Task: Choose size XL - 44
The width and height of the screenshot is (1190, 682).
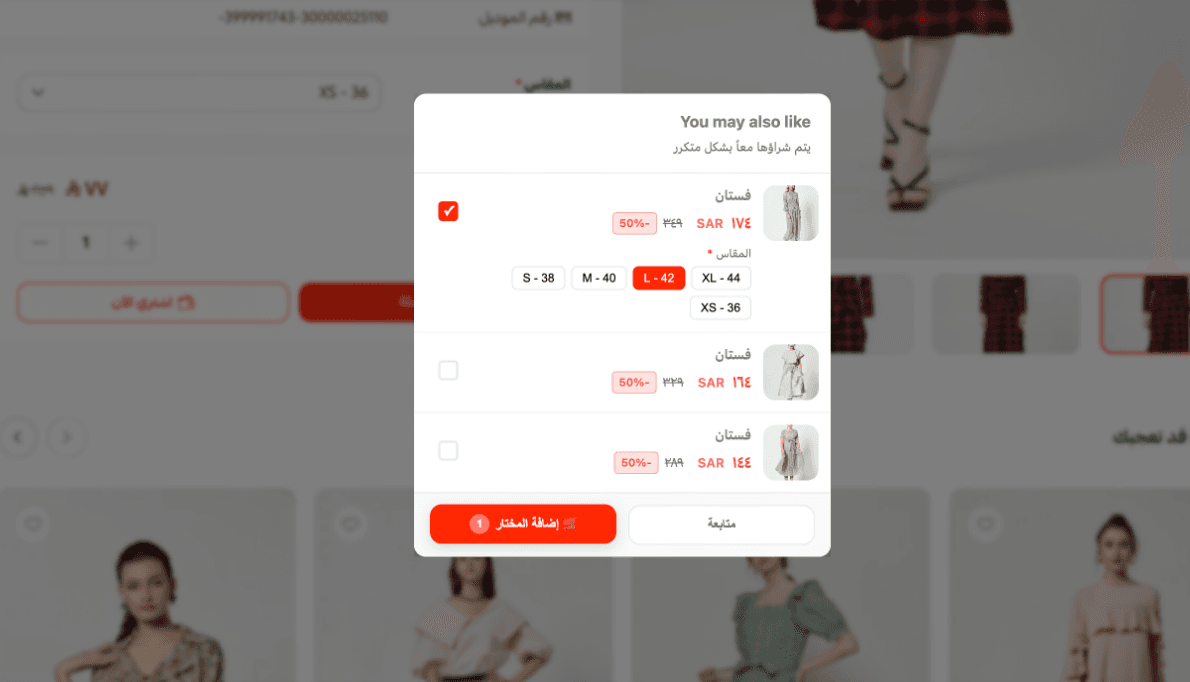Action: [721, 278]
